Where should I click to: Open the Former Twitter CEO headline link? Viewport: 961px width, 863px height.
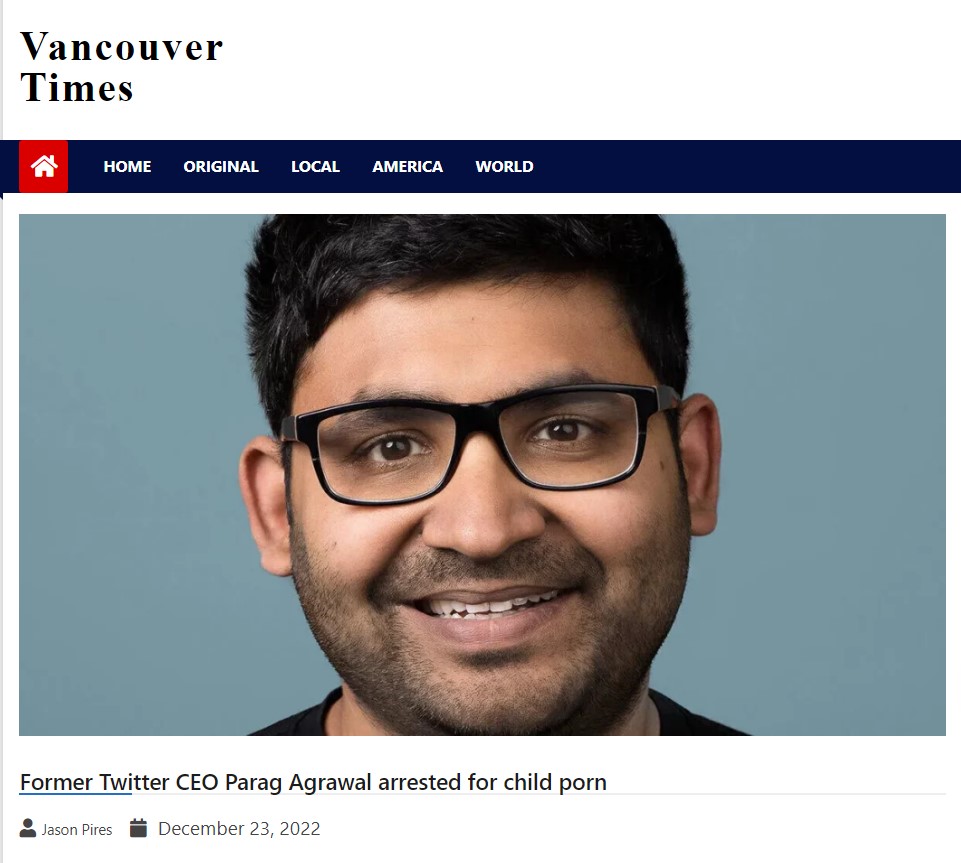tap(313, 782)
